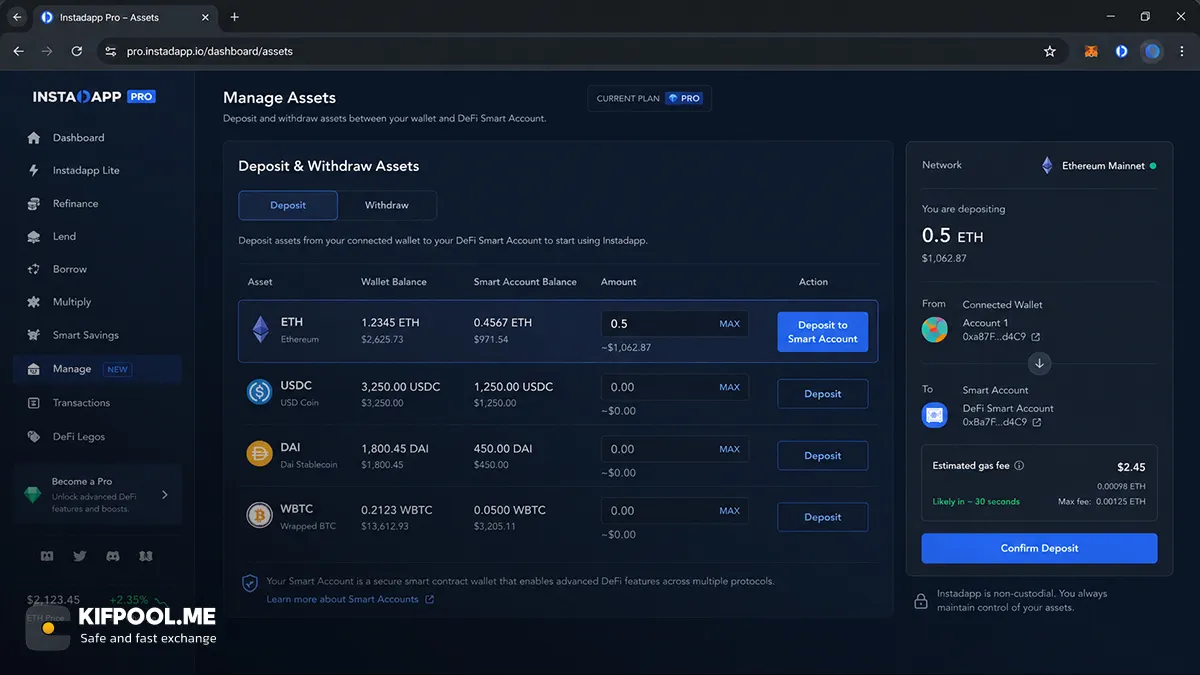Screen dimensions: 1200x675
Task: Reload the page
Action: [77, 51]
